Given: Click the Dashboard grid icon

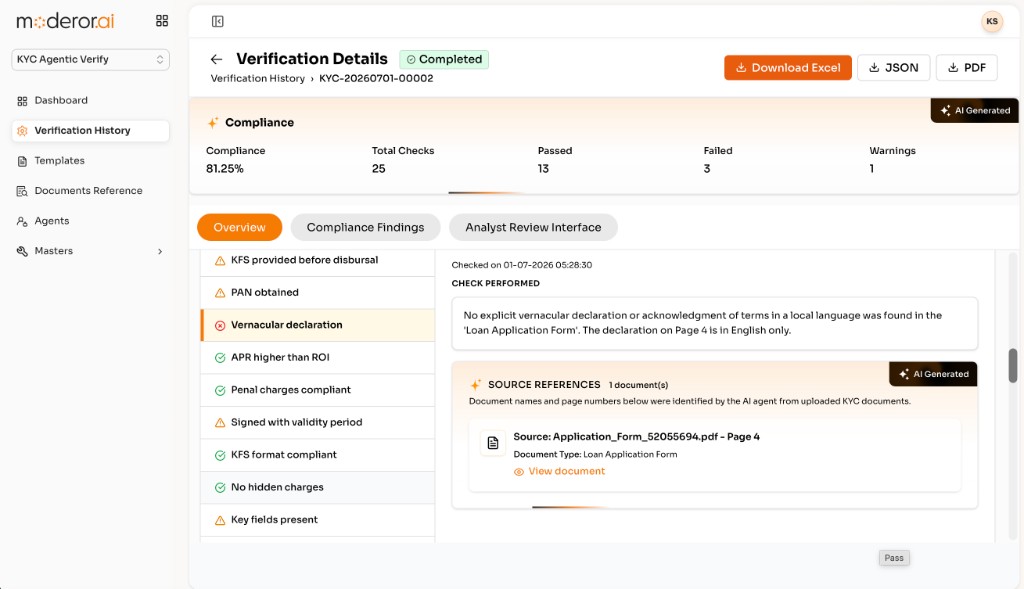Looking at the screenshot, I should pyautogui.click(x=22, y=101).
